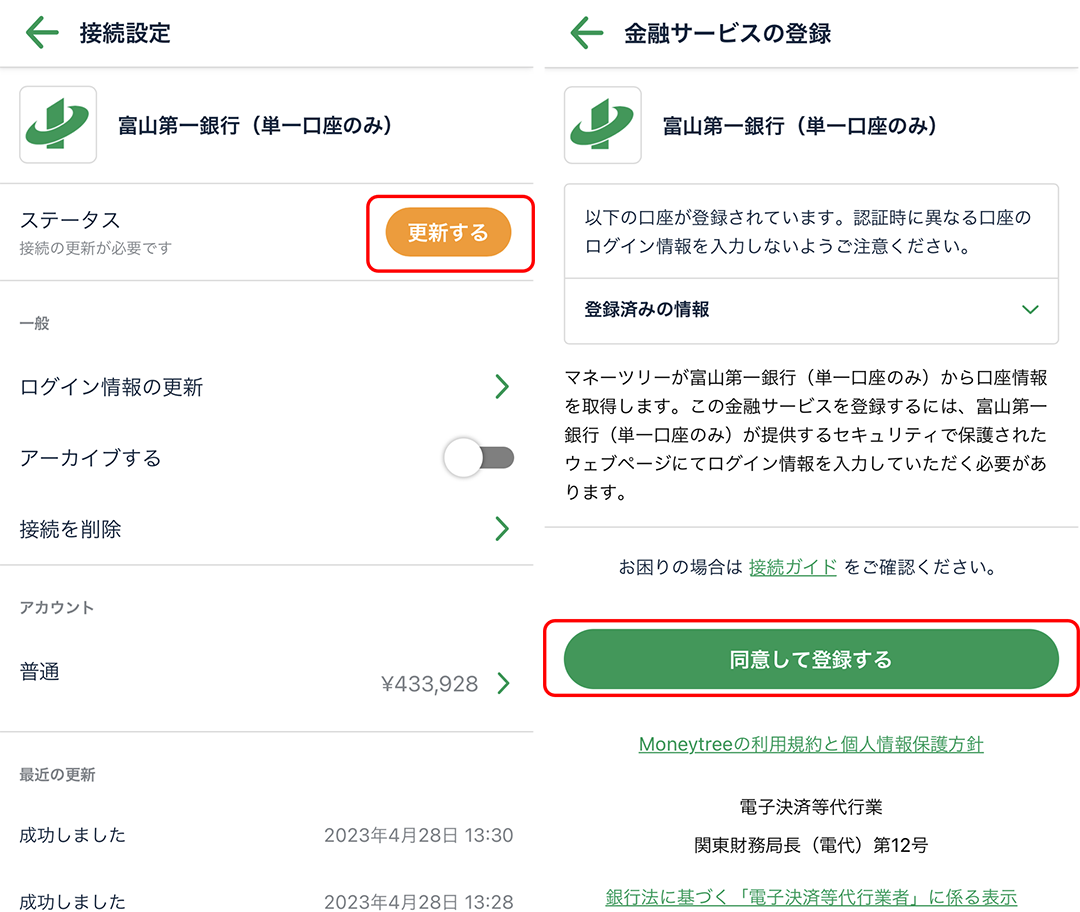Tap the 13:30 成功しました update entry
Image resolution: width=1080 pixels, height=912 pixels.
pos(266,835)
